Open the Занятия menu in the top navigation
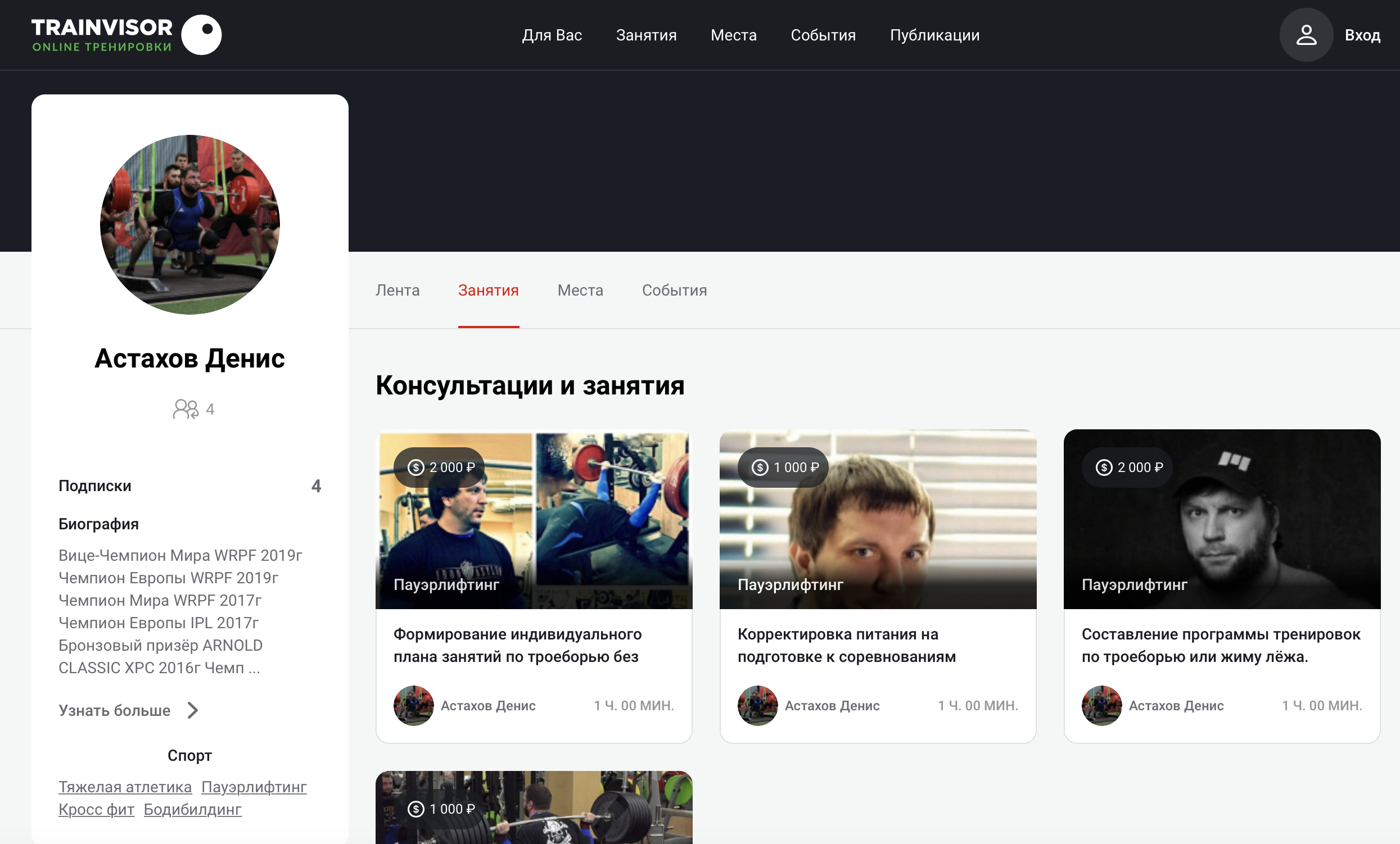This screenshot has height=844, width=1400. (x=646, y=35)
